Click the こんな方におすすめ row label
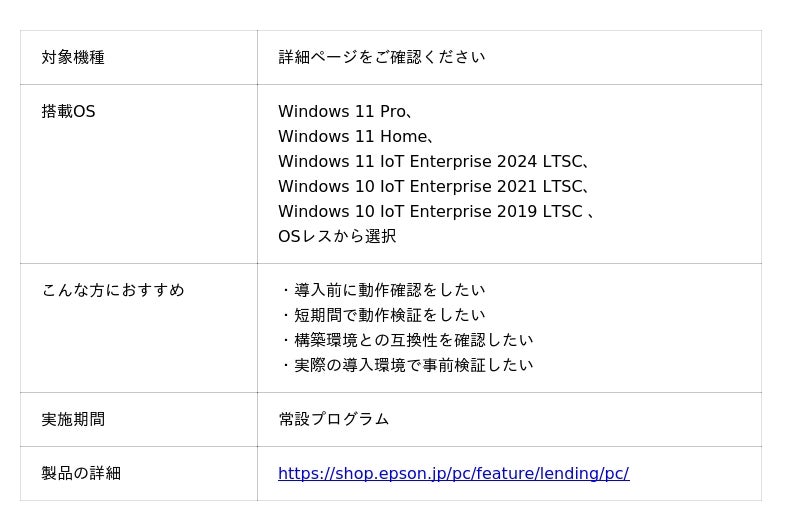Viewport: 800px width, 531px height. [x=113, y=291]
